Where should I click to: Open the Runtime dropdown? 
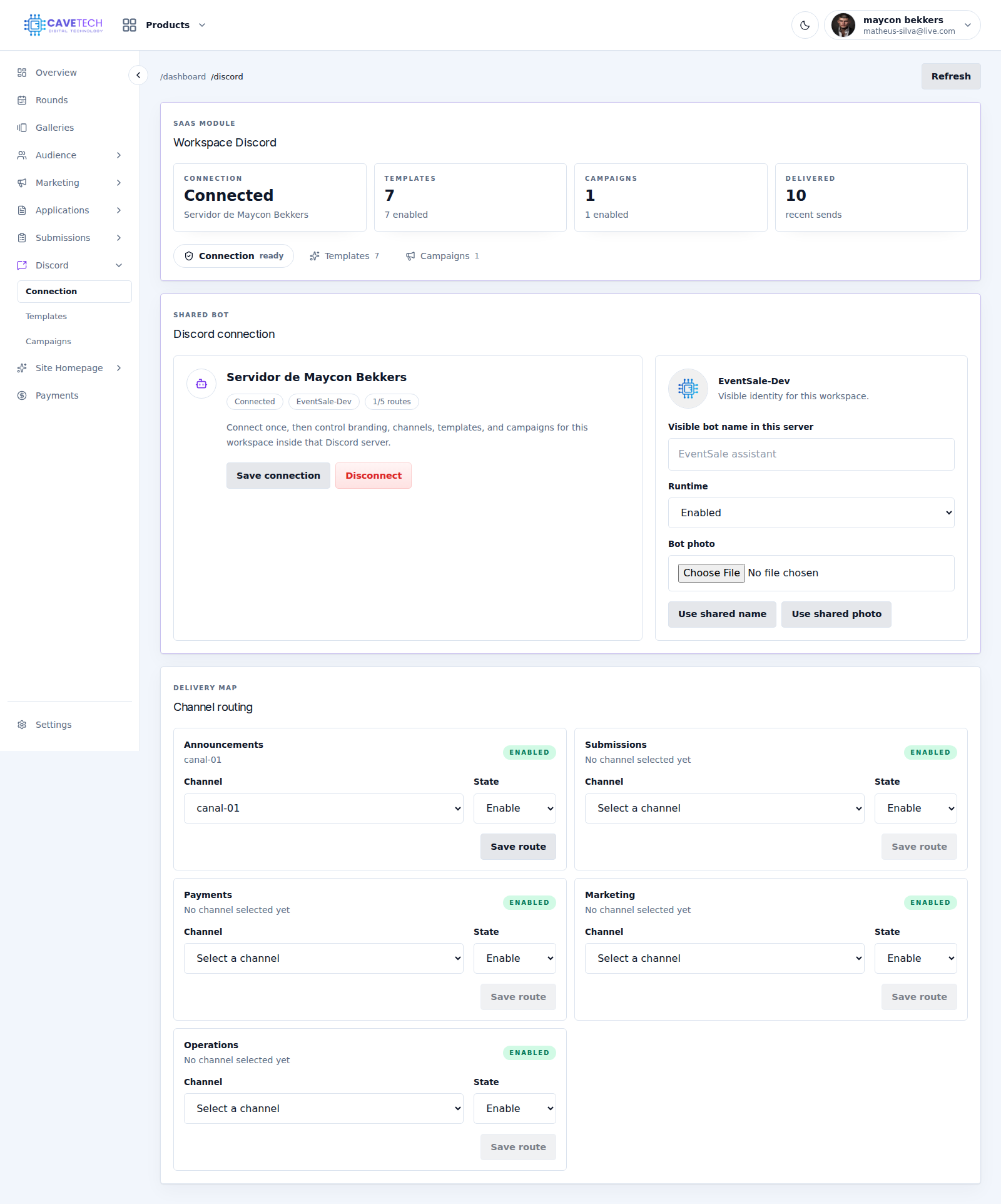[x=811, y=513]
